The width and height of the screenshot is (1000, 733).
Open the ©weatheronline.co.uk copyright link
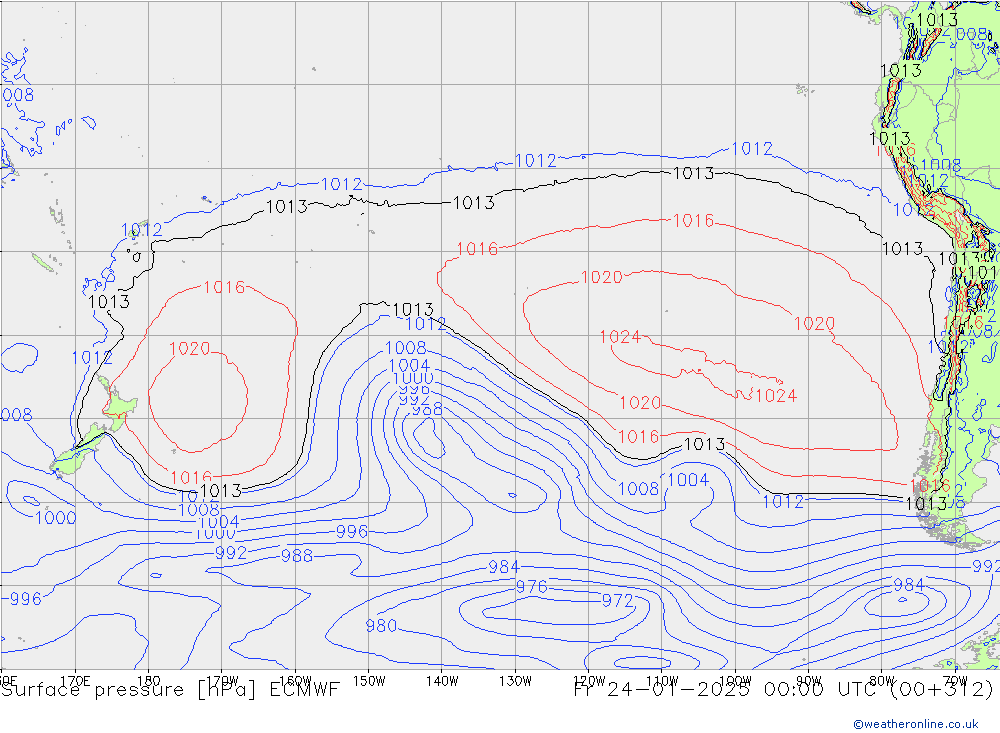pos(916,724)
